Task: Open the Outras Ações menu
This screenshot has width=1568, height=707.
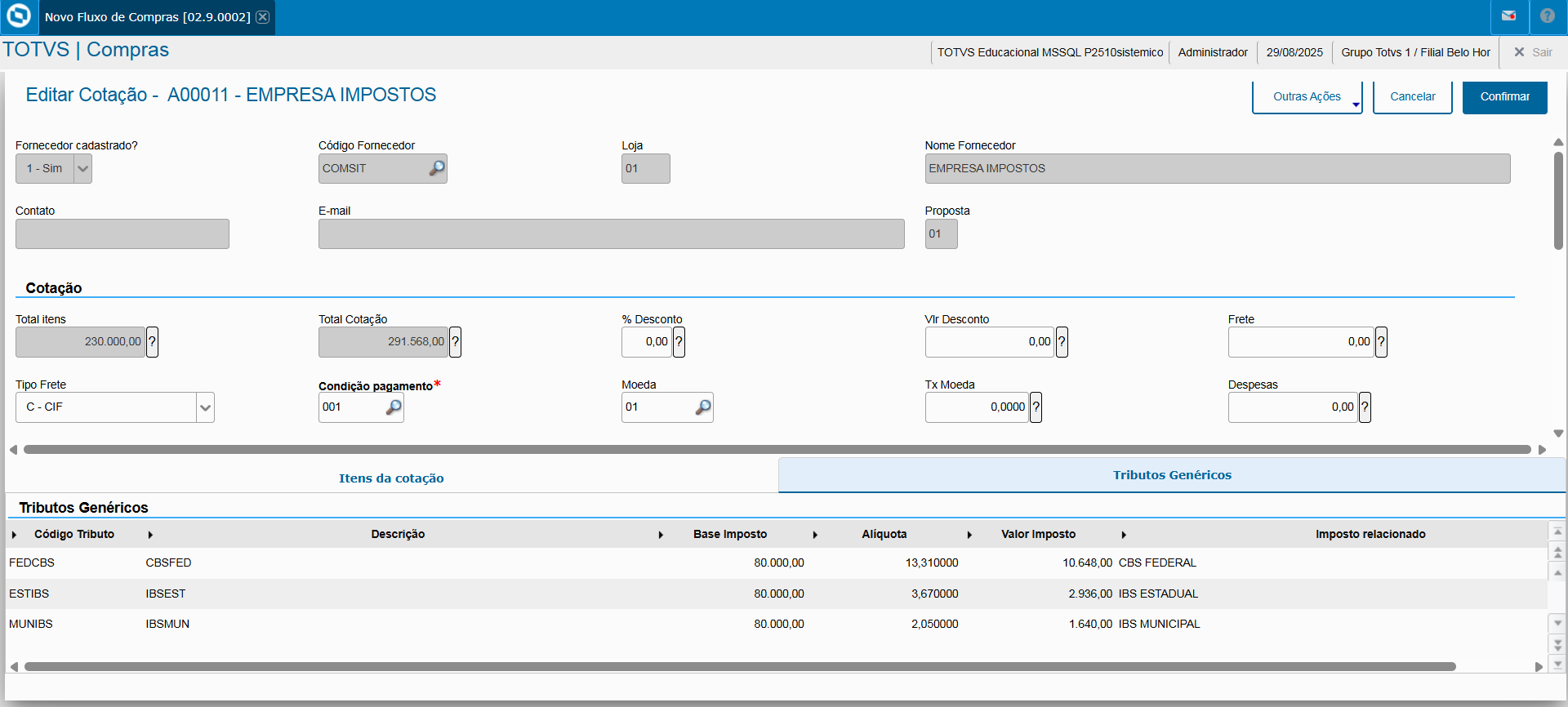Action: coord(1307,97)
